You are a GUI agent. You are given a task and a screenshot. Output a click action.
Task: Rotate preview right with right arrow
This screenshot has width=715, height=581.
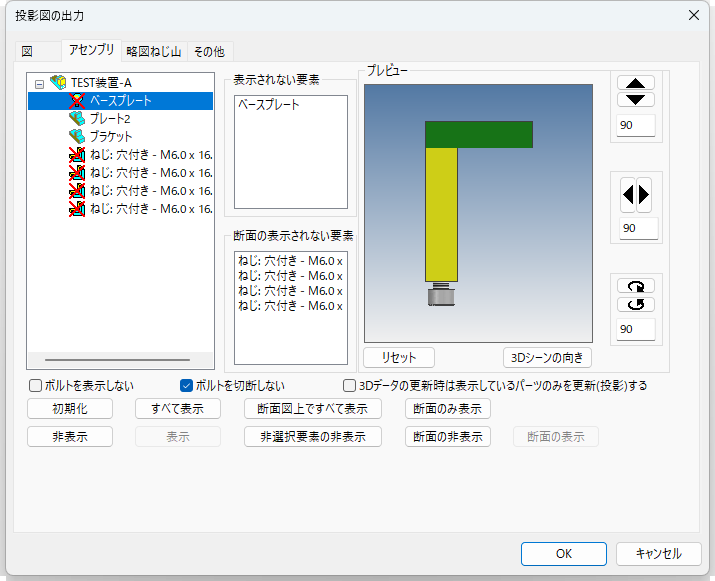pyautogui.click(x=644, y=195)
